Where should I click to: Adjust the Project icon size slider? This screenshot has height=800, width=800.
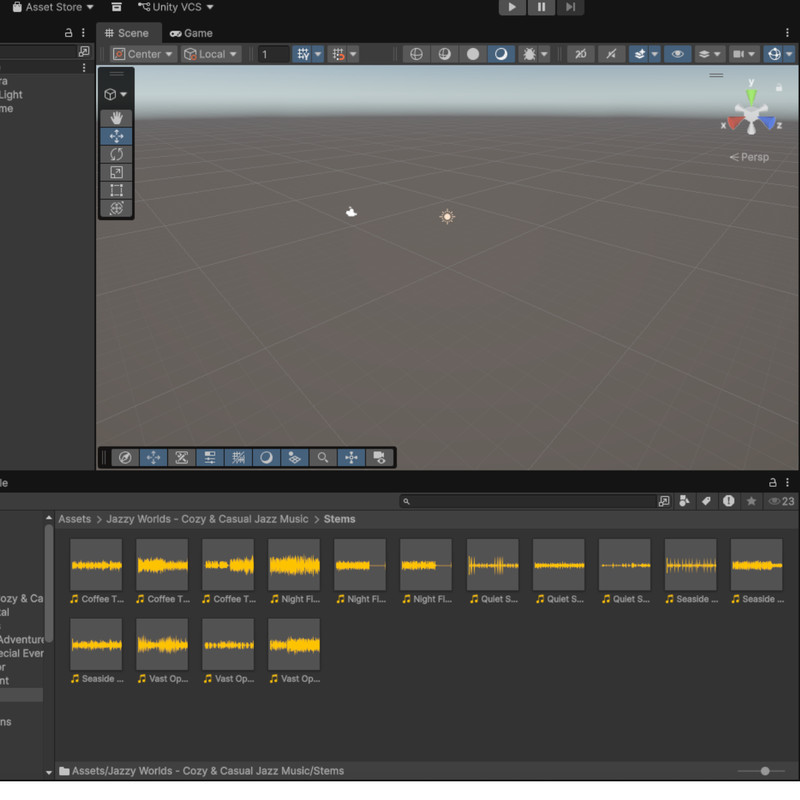(x=761, y=770)
